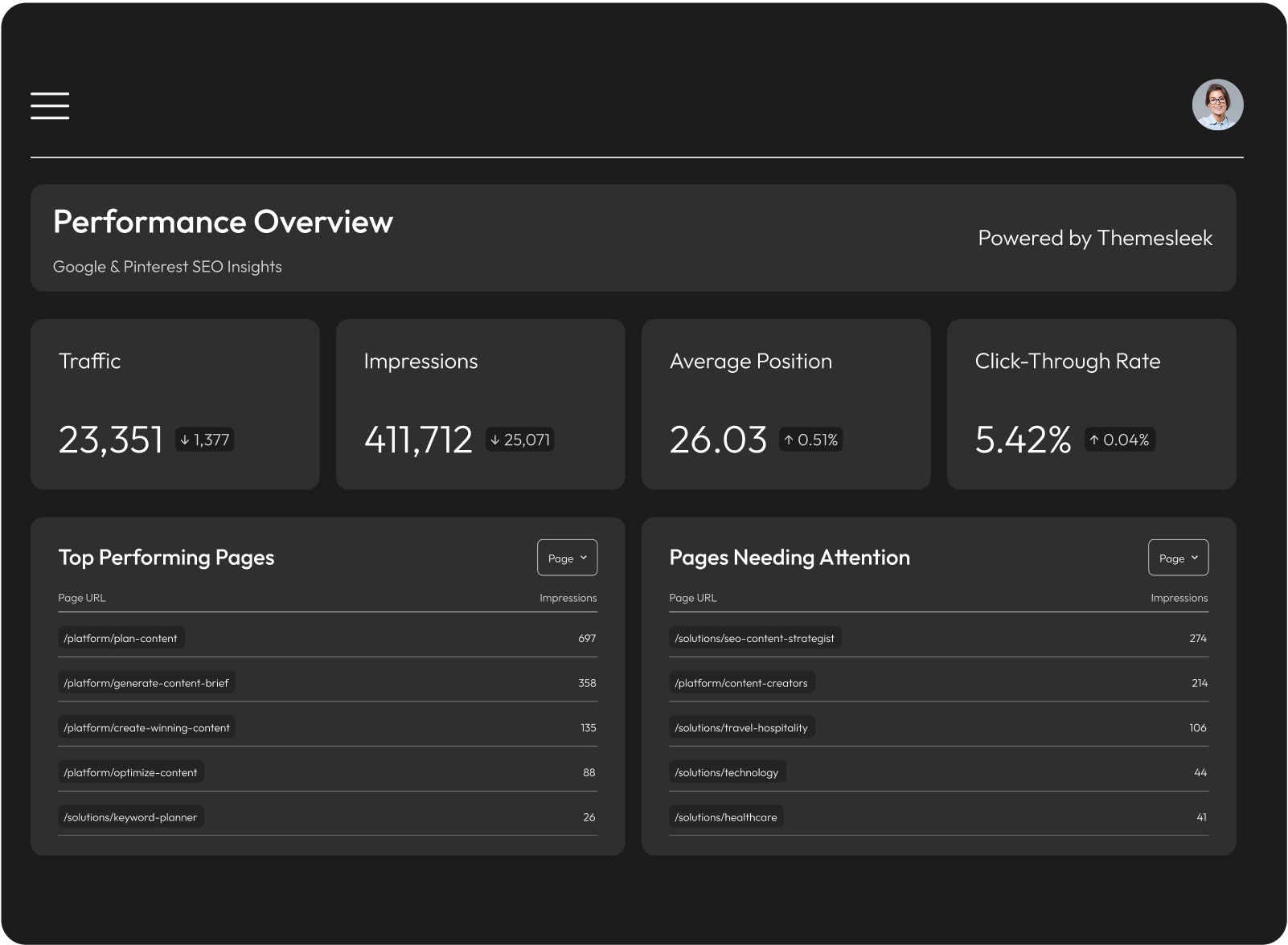Screen dimensions: 1288x945
Task: Click the 26 impressions value
Action: (589, 817)
